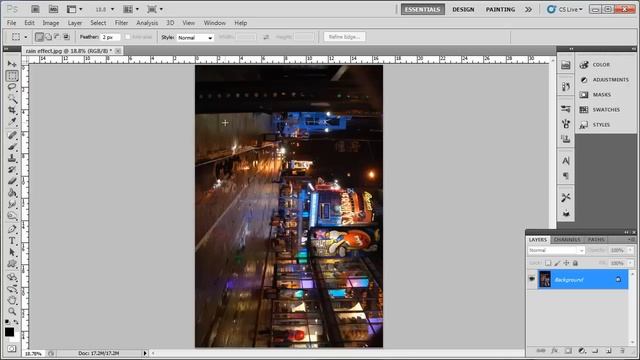Image resolution: width=640 pixels, height=360 pixels.
Task: Open the Layer menu
Action: (x=75, y=23)
